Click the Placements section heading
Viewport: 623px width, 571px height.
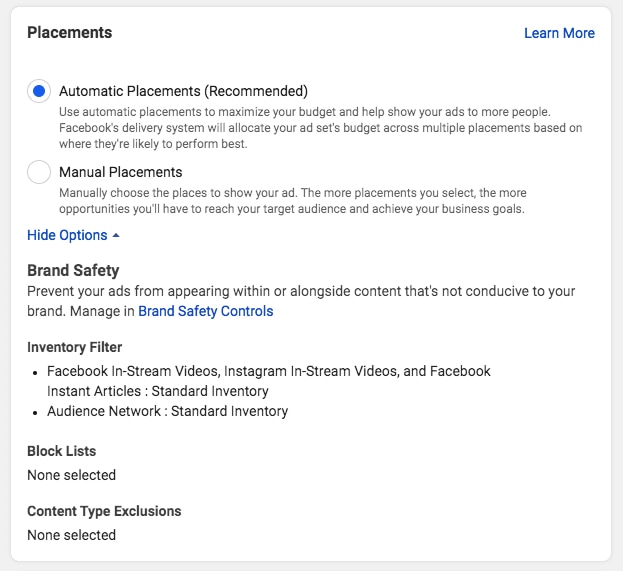coord(69,33)
